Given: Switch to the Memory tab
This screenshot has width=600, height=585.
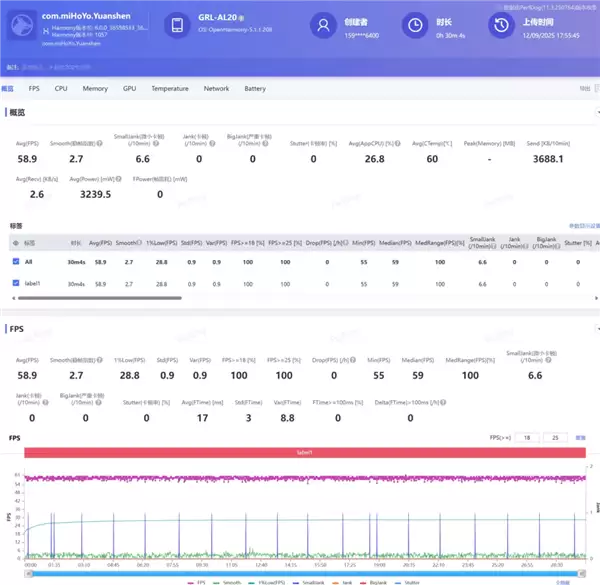Looking at the screenshot, I should tap(95, 89).
